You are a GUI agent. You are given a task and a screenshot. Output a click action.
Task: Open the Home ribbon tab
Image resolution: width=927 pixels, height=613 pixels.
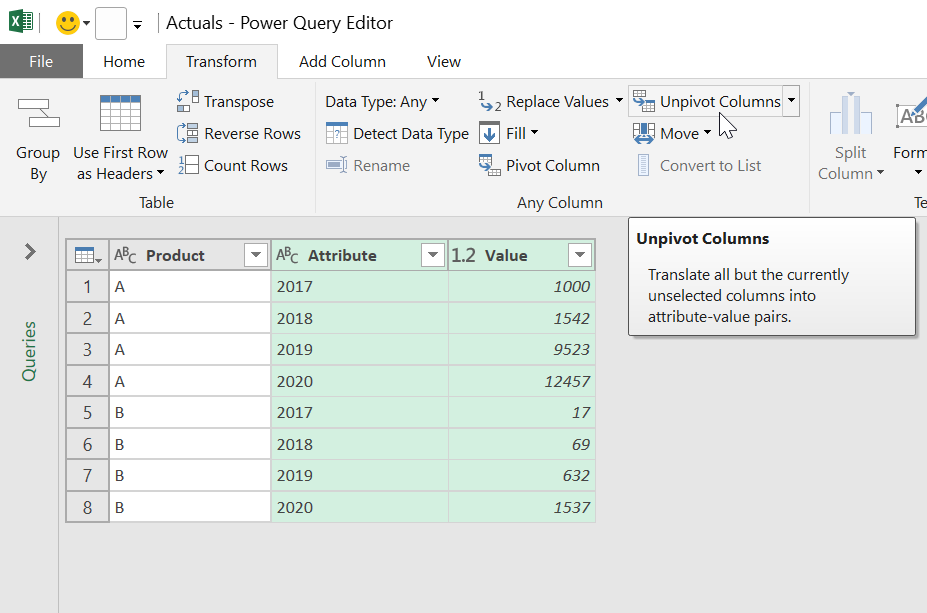click(124, 61)
